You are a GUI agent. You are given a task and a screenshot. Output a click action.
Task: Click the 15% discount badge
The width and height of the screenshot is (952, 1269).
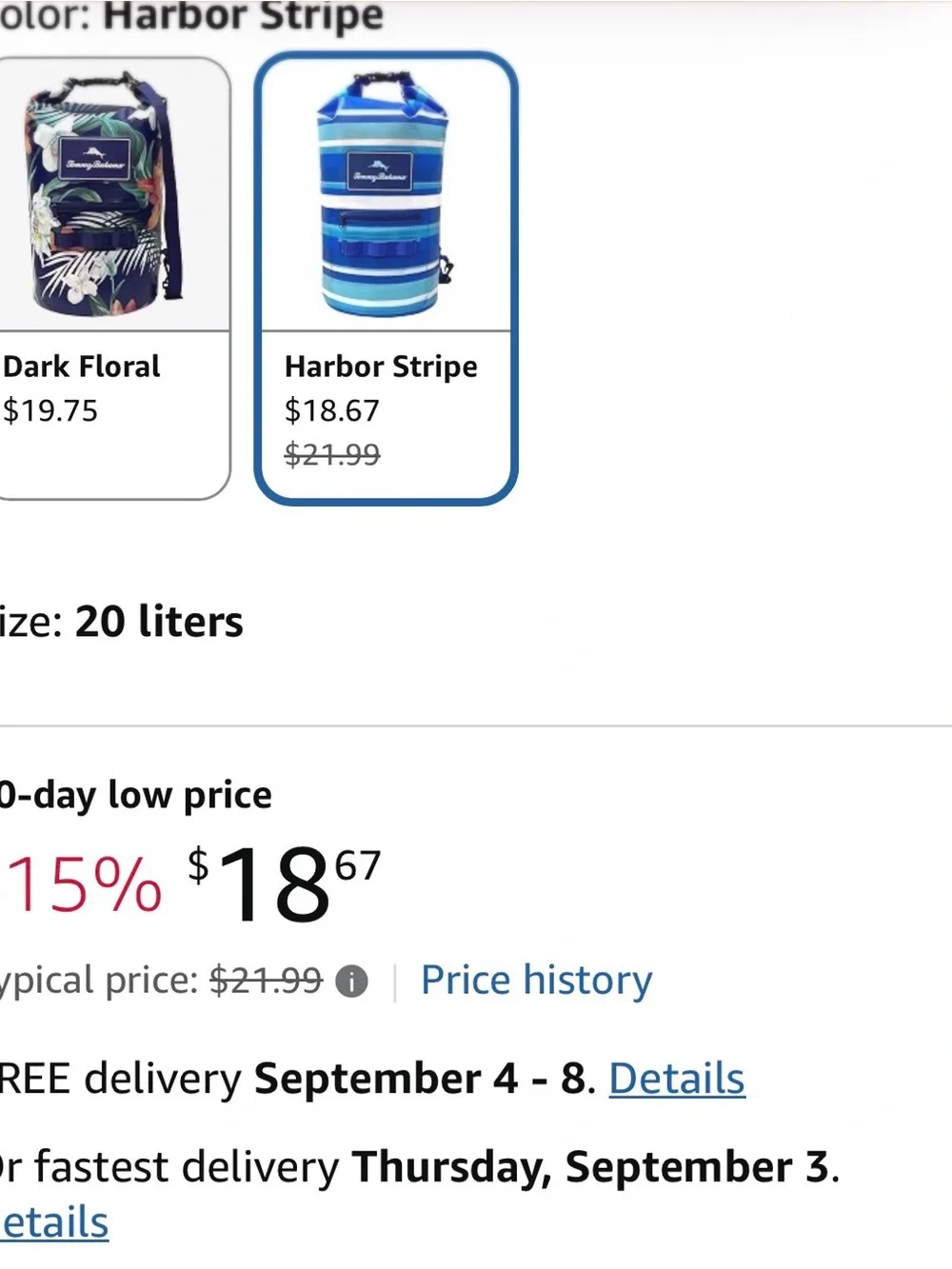coord(82,884)
